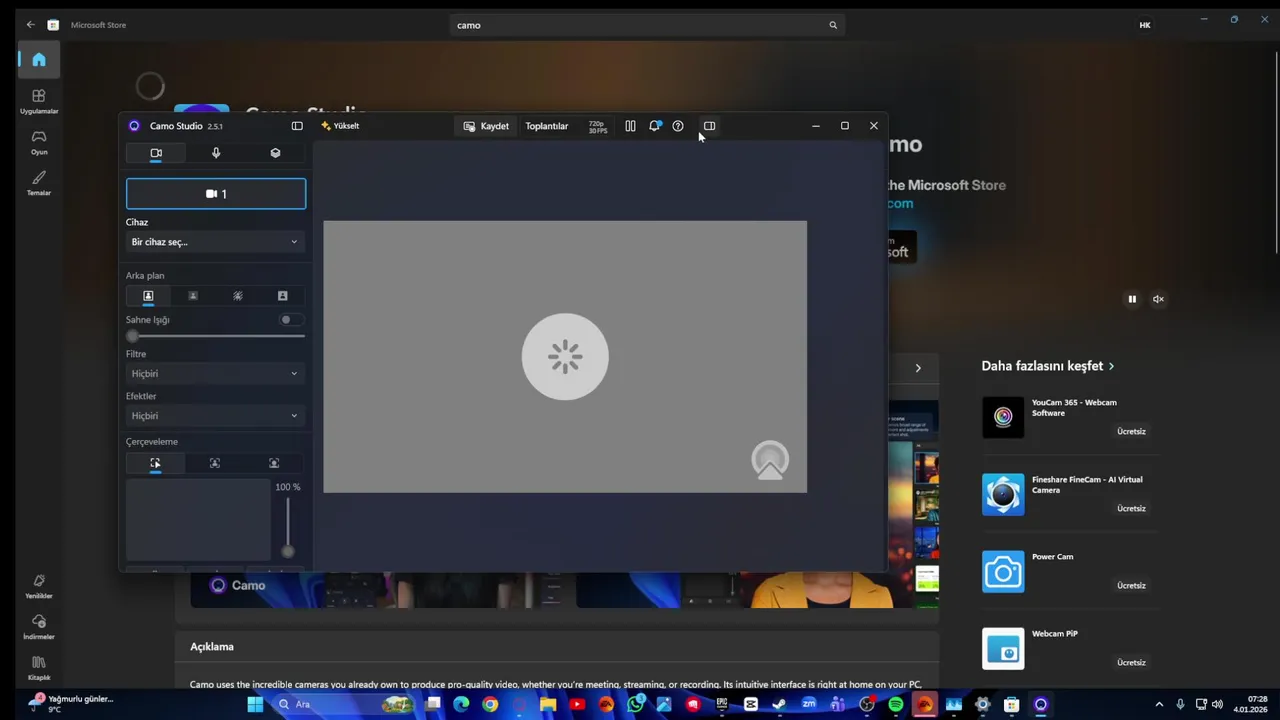Open the Temalar section in Store
Screen dimensions: 1280x720
pyautogui.click(x=39, y=183)
